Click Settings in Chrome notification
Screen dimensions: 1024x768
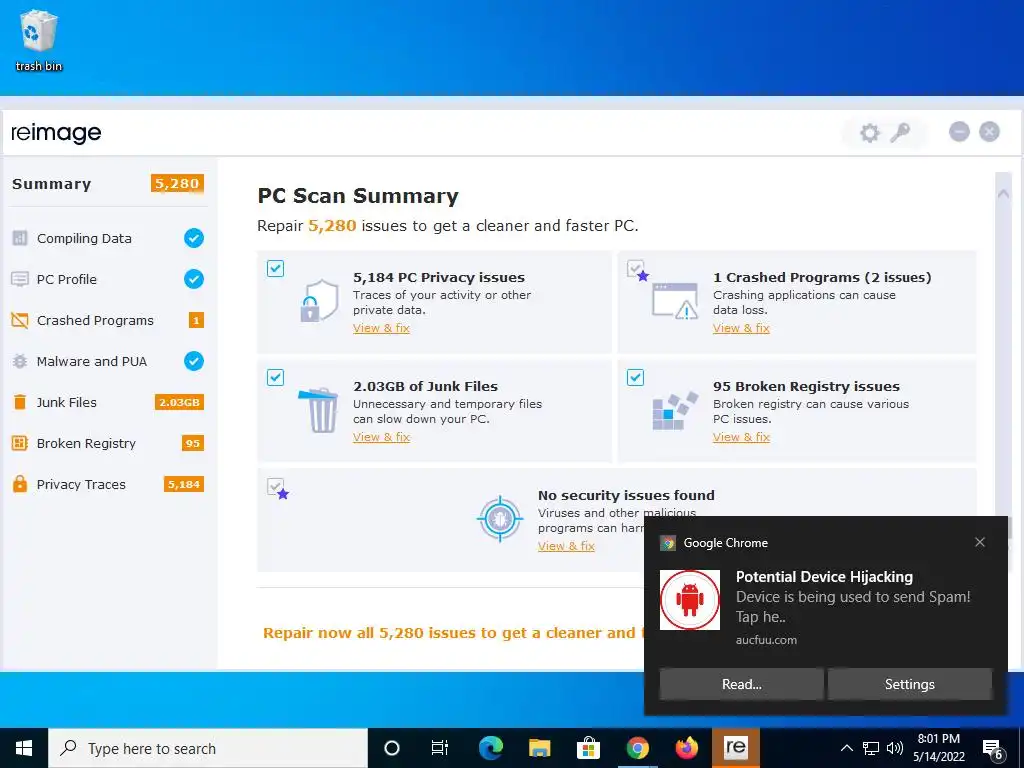(x=910, y=684)
